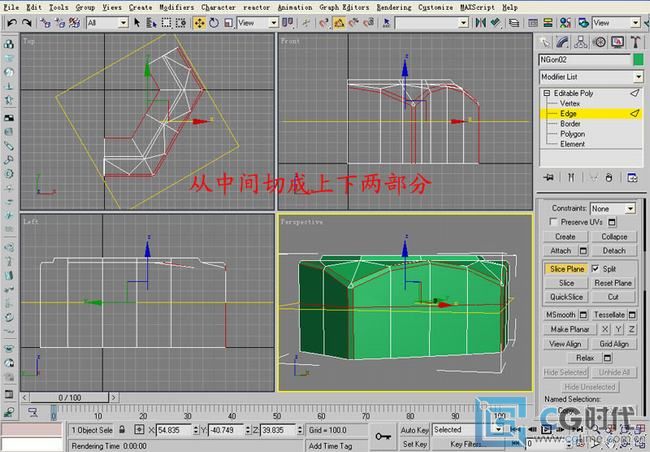Select the Element sub-object level

[572, 144]
